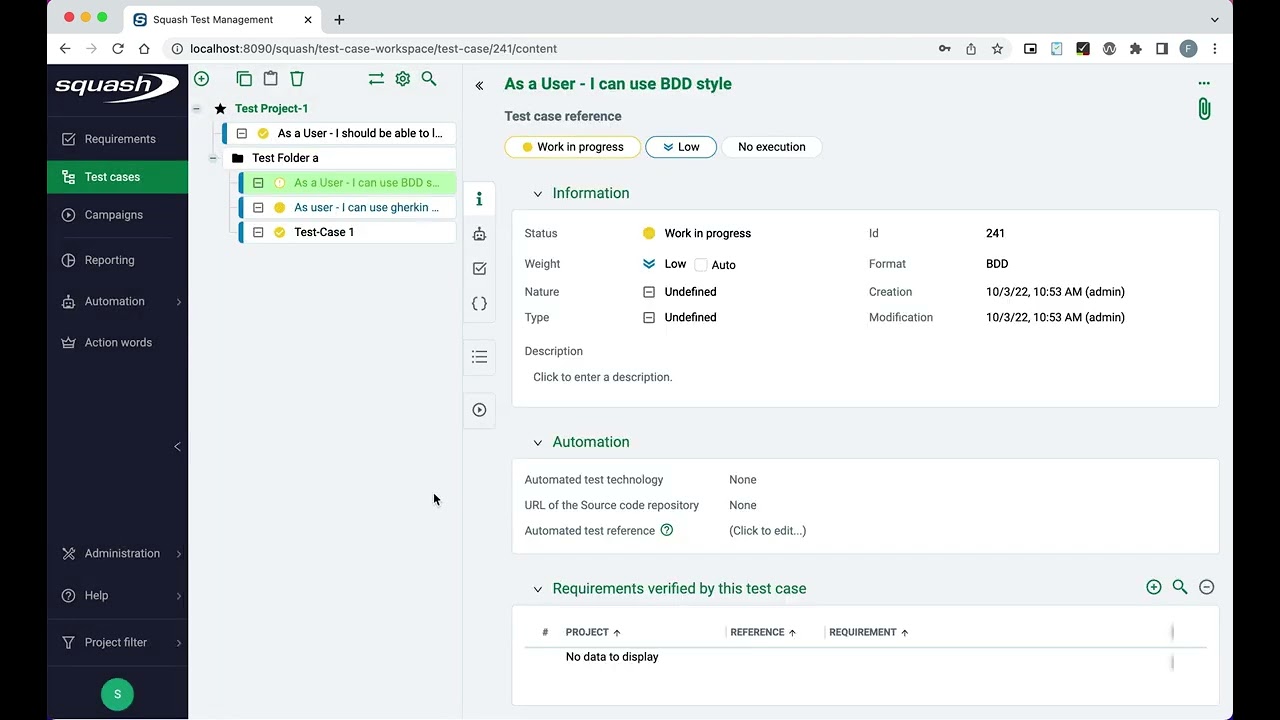
Task: Click the automated test reference edit link
Action: [767, 531]
